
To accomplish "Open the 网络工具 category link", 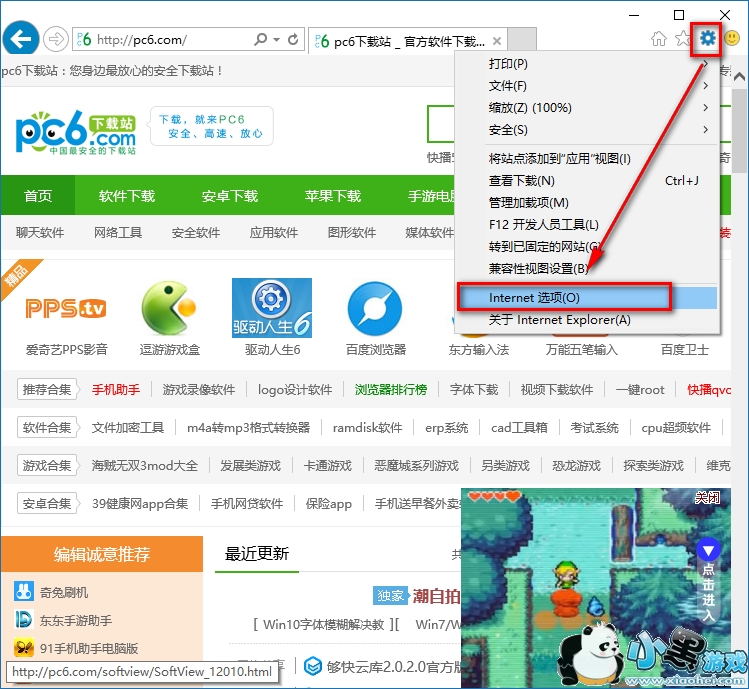I will [118, 233].
